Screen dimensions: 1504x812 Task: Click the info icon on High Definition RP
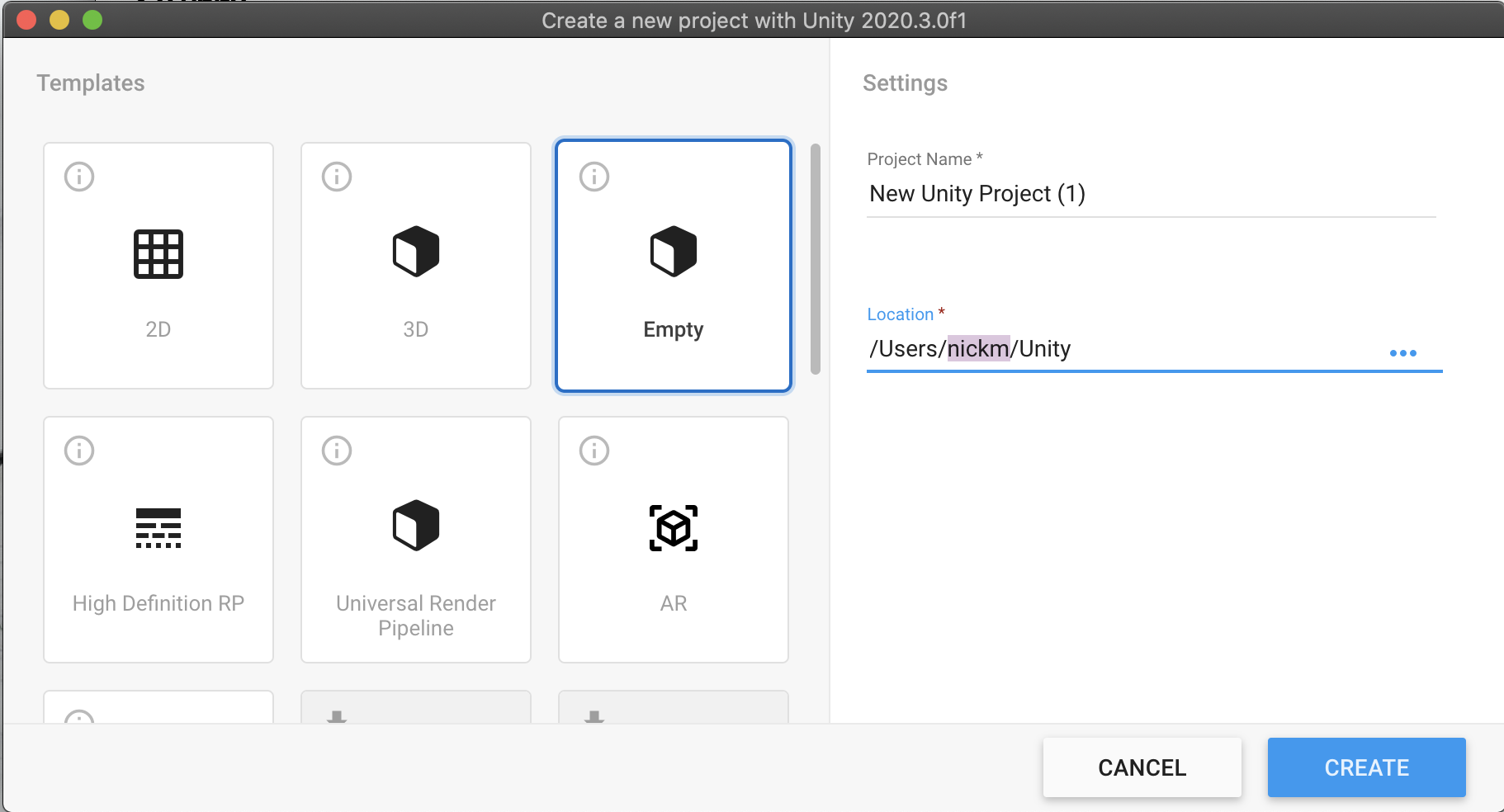[x=79, y=451]
